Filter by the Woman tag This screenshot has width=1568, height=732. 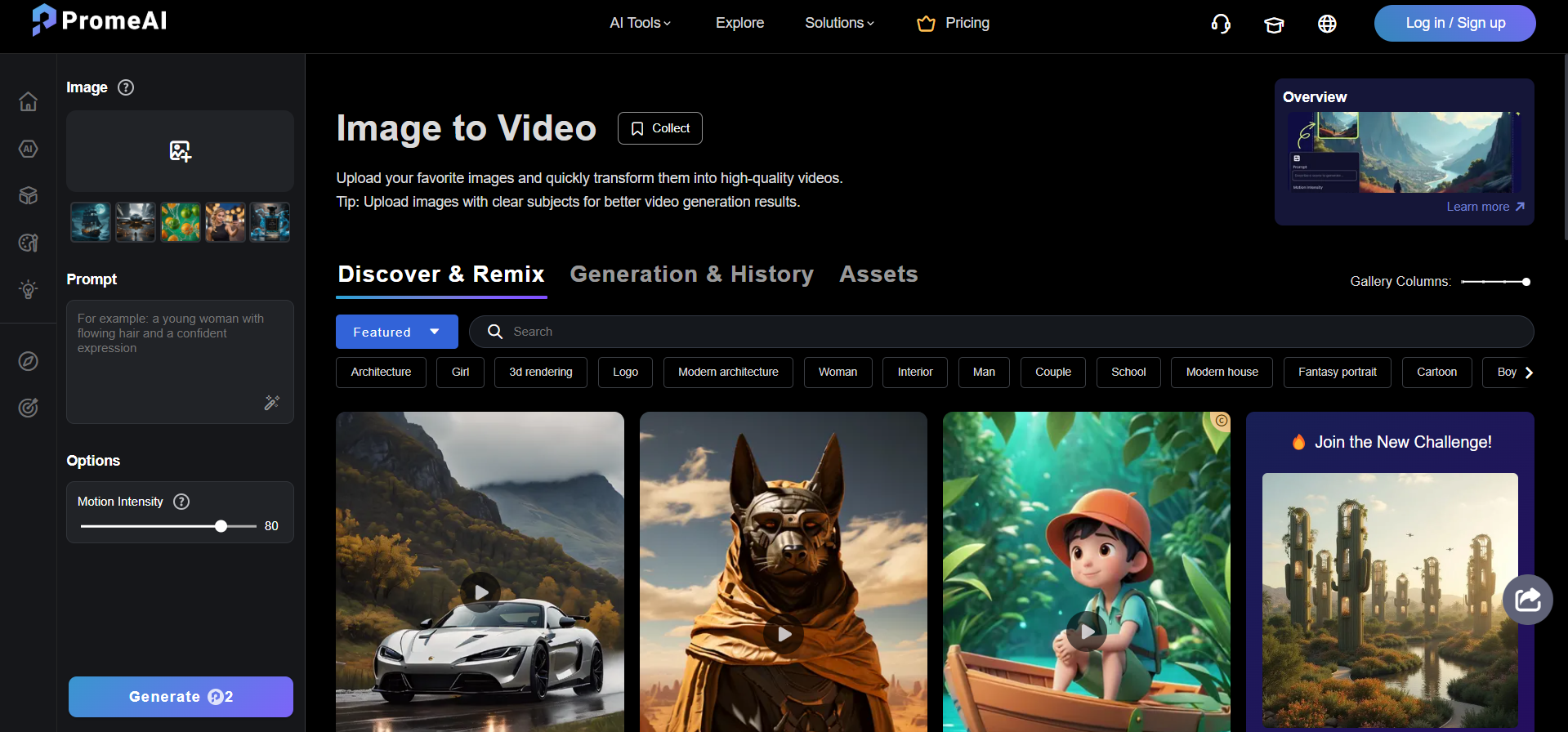[838, 372]
